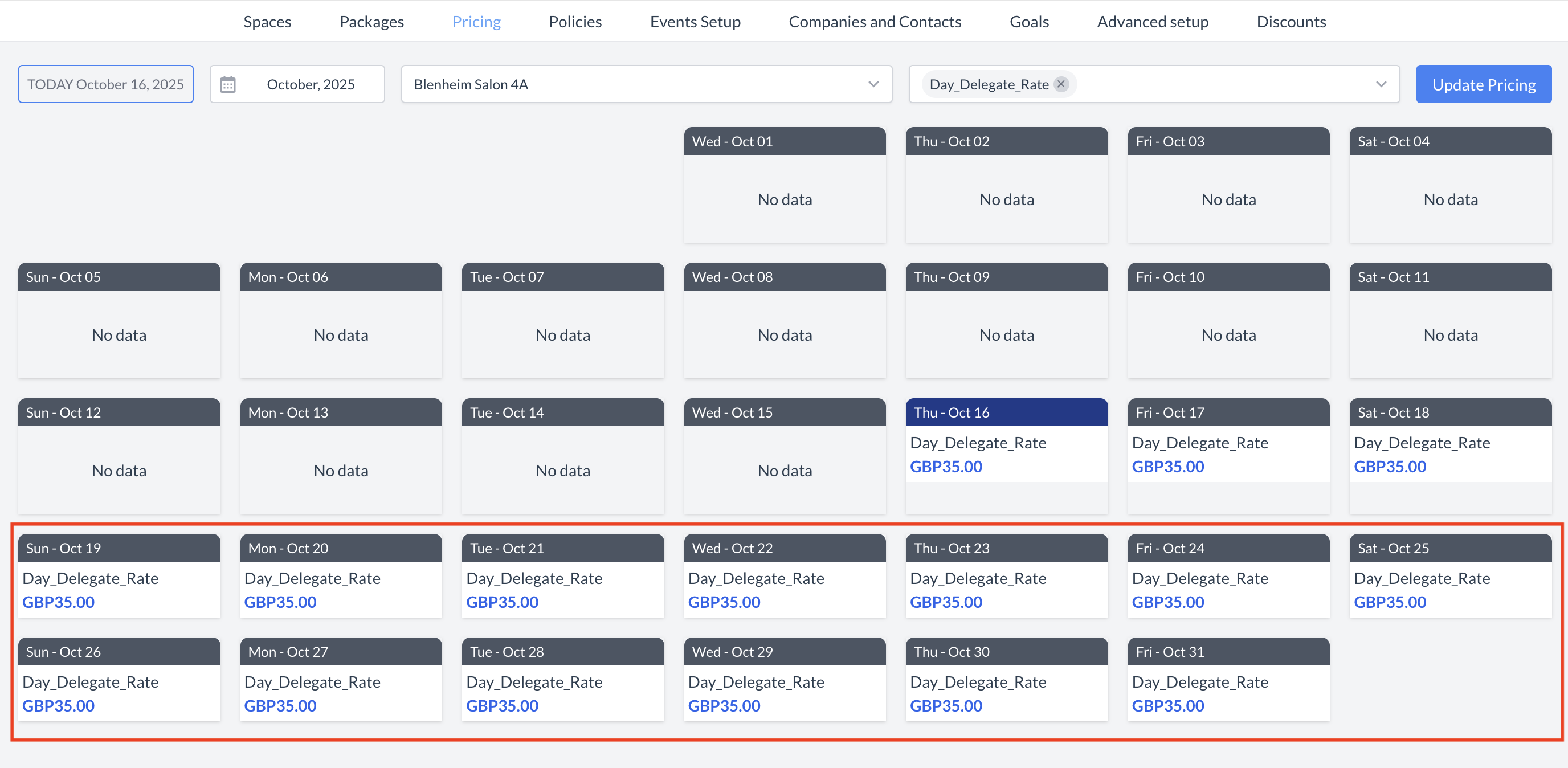Open the Packages tab

coord(371,21)
